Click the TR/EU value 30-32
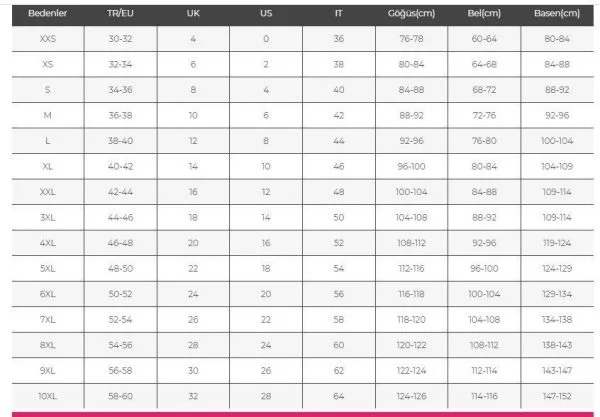 tap(120, 37)
